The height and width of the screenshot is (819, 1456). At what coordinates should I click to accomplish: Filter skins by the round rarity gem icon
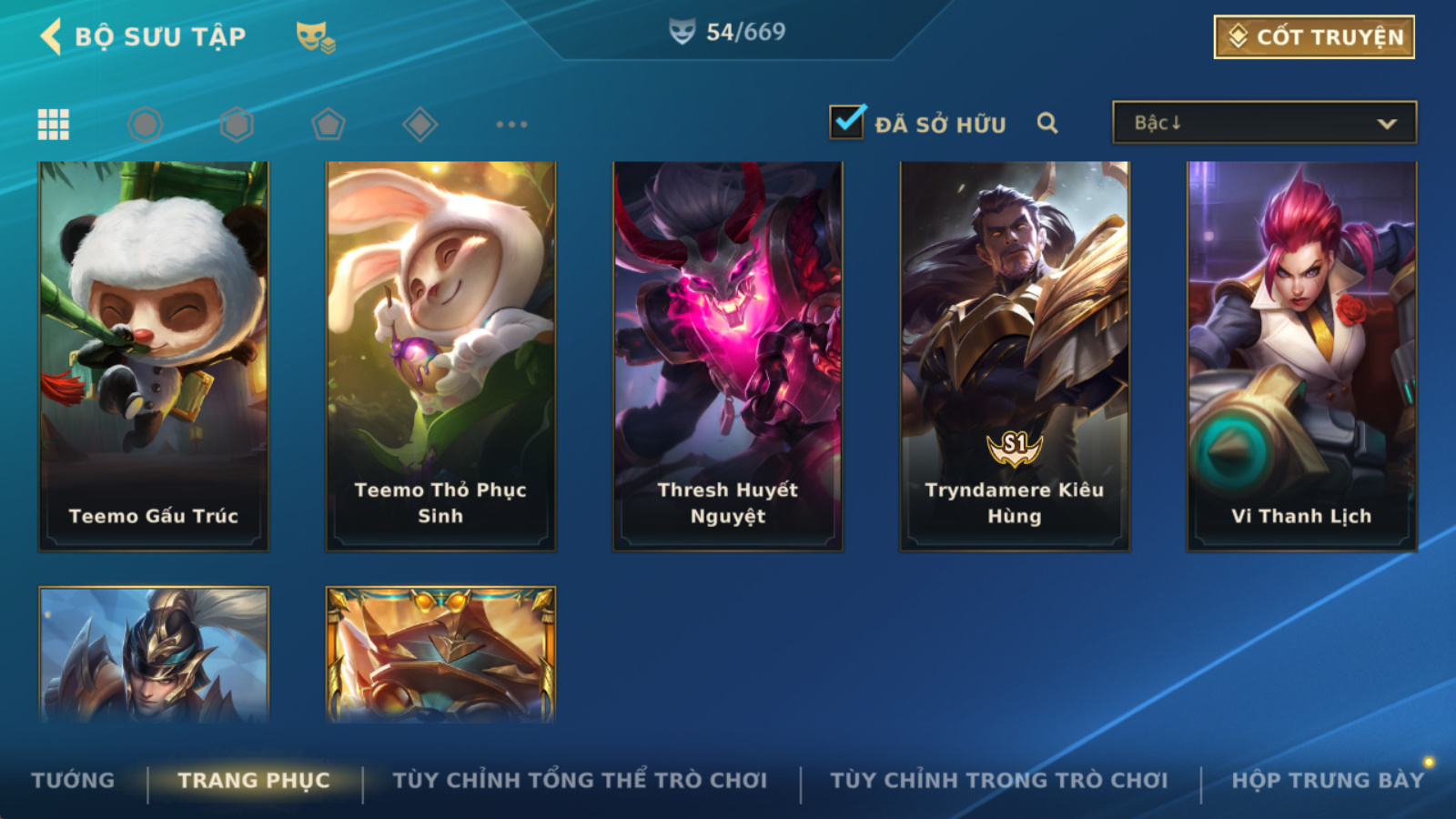146,124
